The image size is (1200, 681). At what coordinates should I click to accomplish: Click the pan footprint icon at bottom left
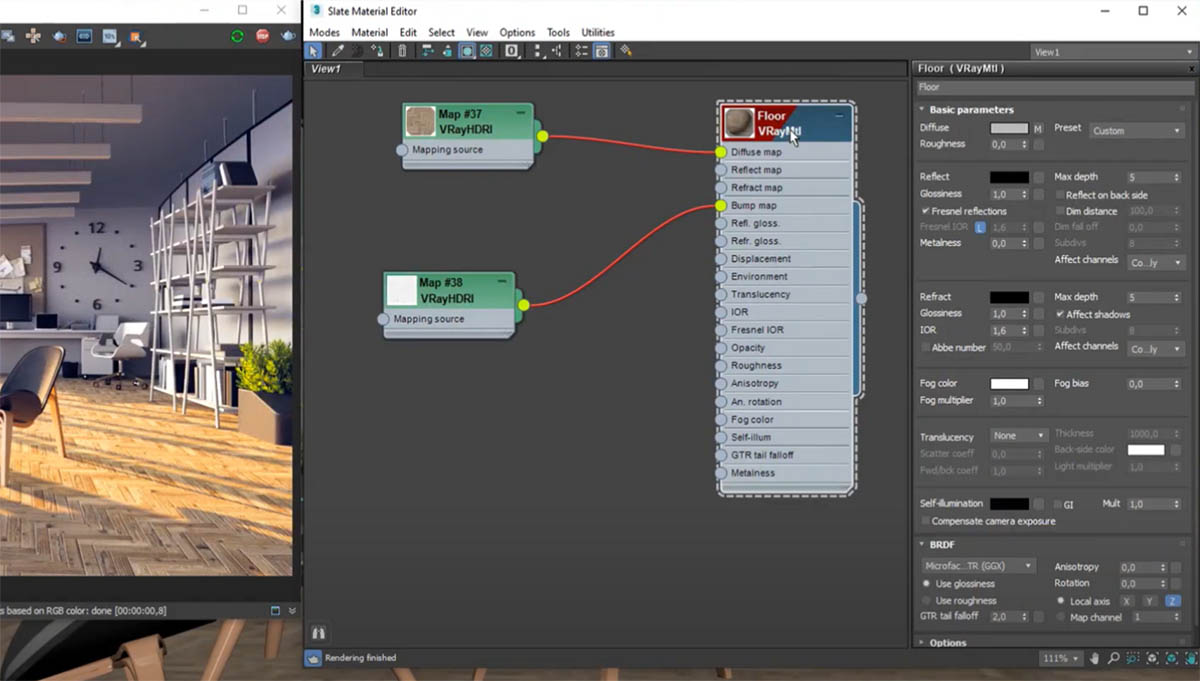tap(318, 633)
